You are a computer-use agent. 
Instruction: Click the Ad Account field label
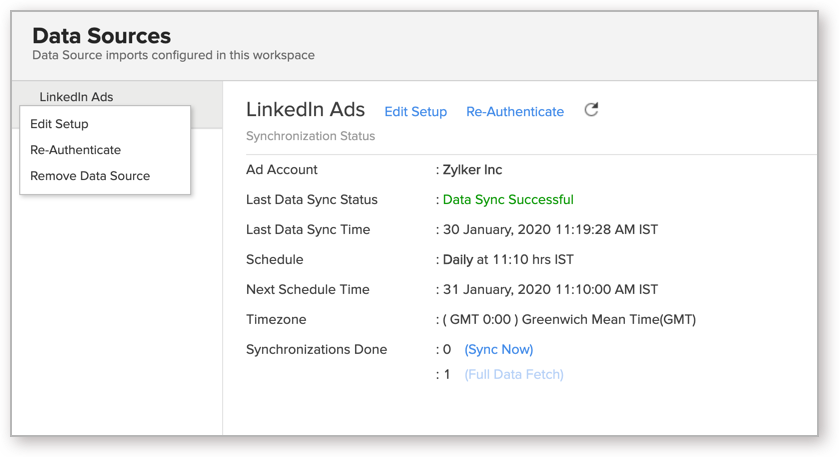tap(281, 170)
